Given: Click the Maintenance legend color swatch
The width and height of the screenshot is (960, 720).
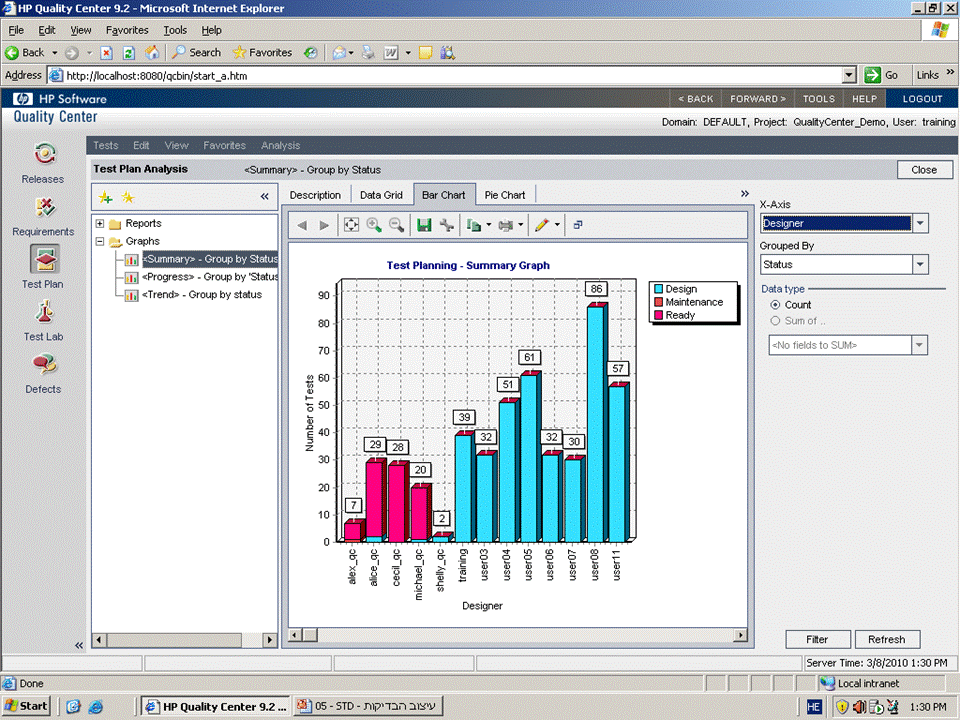Looking at the screenshot, I should (659, 302).
